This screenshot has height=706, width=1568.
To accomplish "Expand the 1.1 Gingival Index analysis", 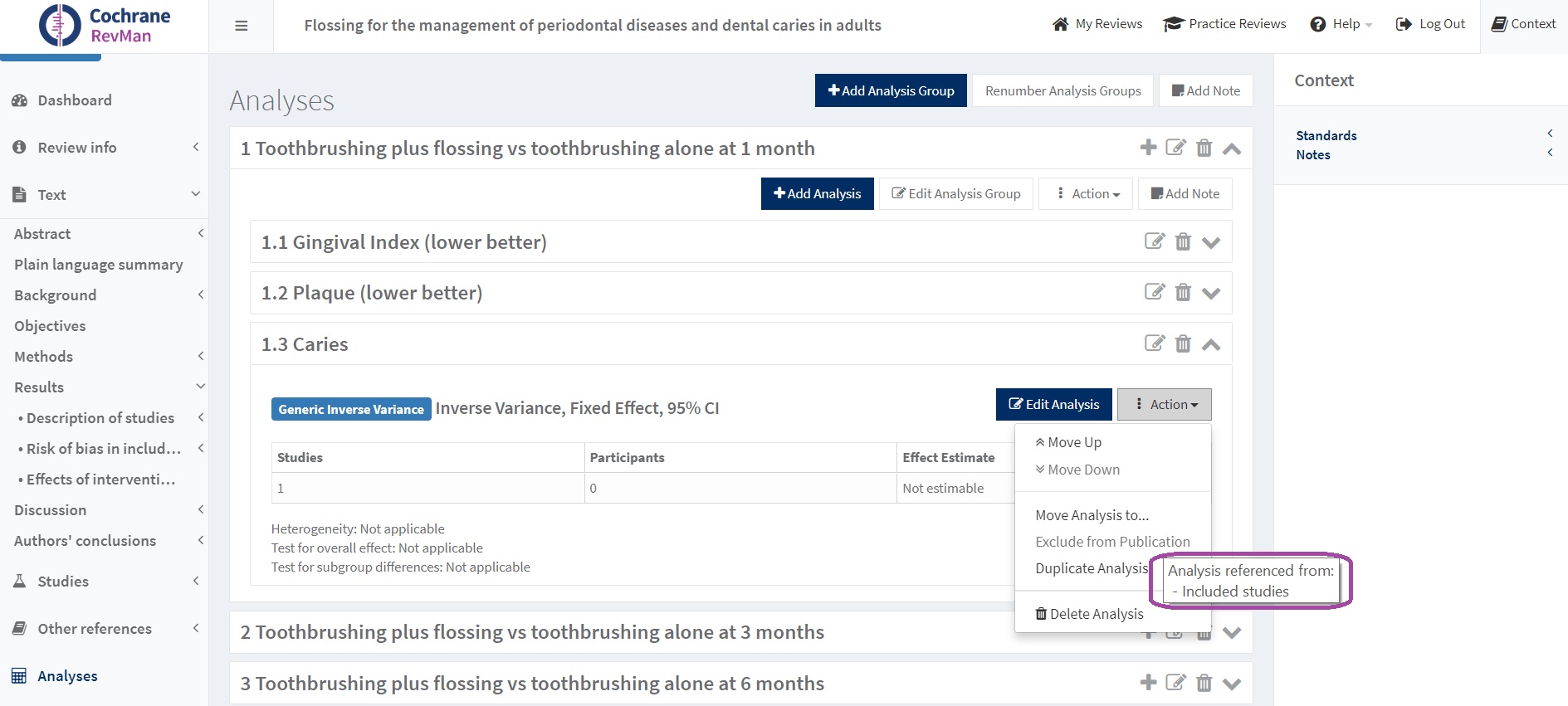I will [x=1211, y=243].
